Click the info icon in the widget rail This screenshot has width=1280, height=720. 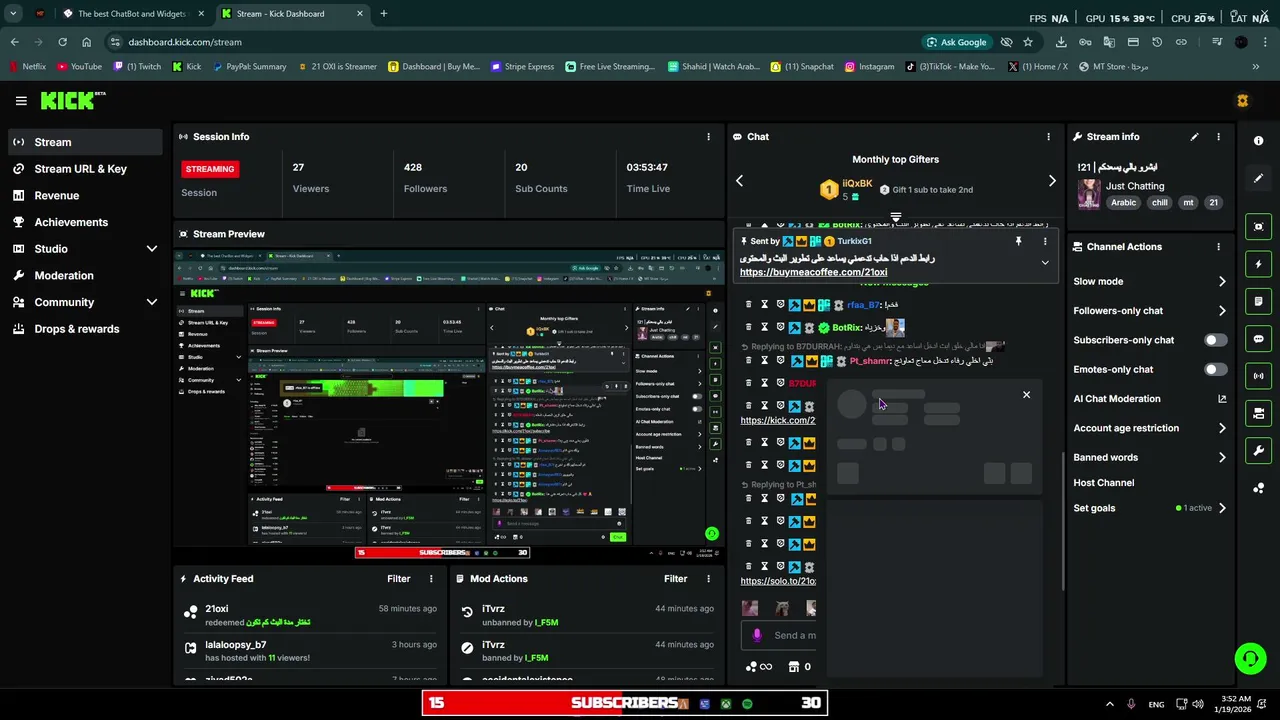1258,141
